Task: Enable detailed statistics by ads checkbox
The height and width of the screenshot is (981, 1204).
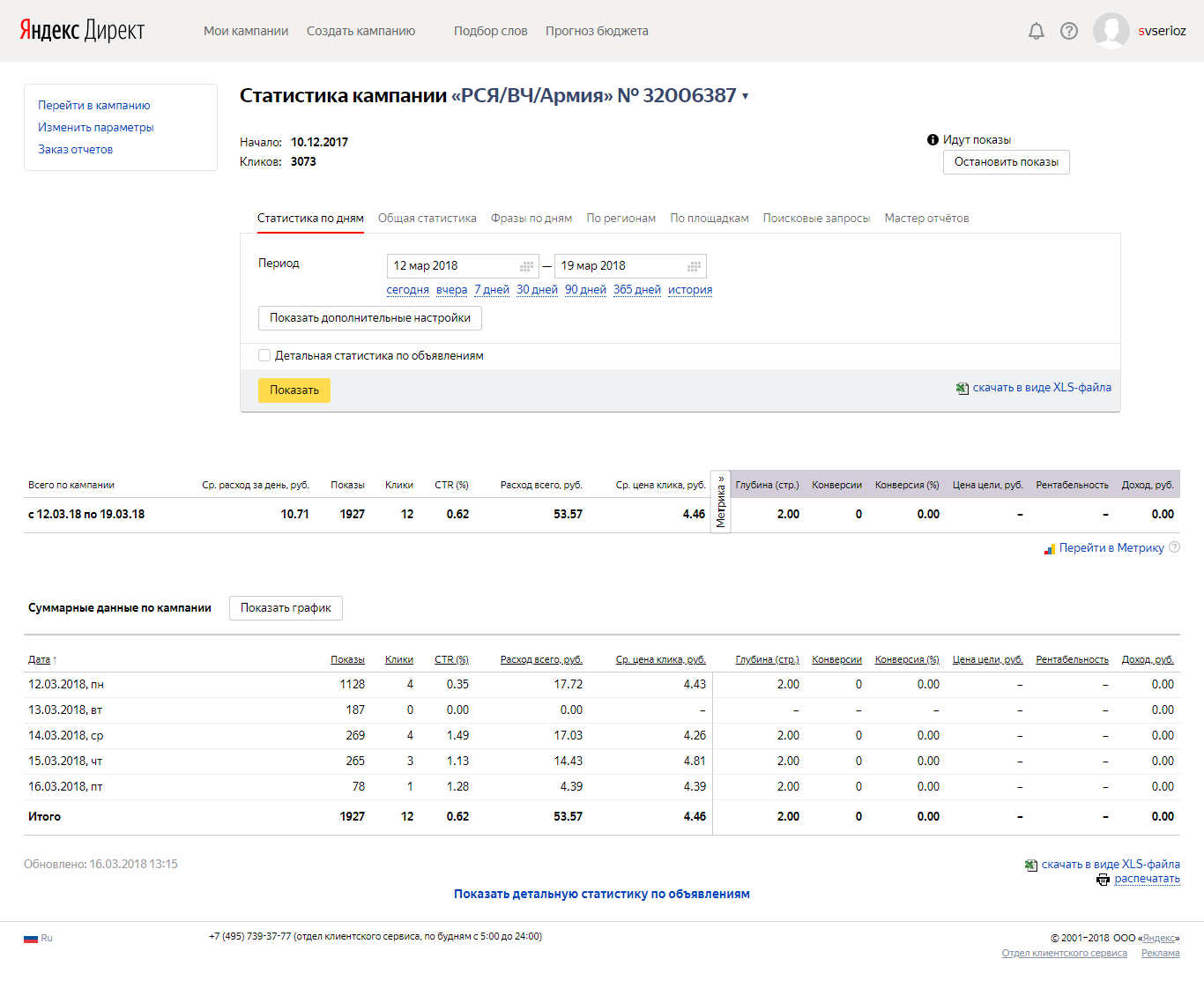Action: click(x=264, y=355)
